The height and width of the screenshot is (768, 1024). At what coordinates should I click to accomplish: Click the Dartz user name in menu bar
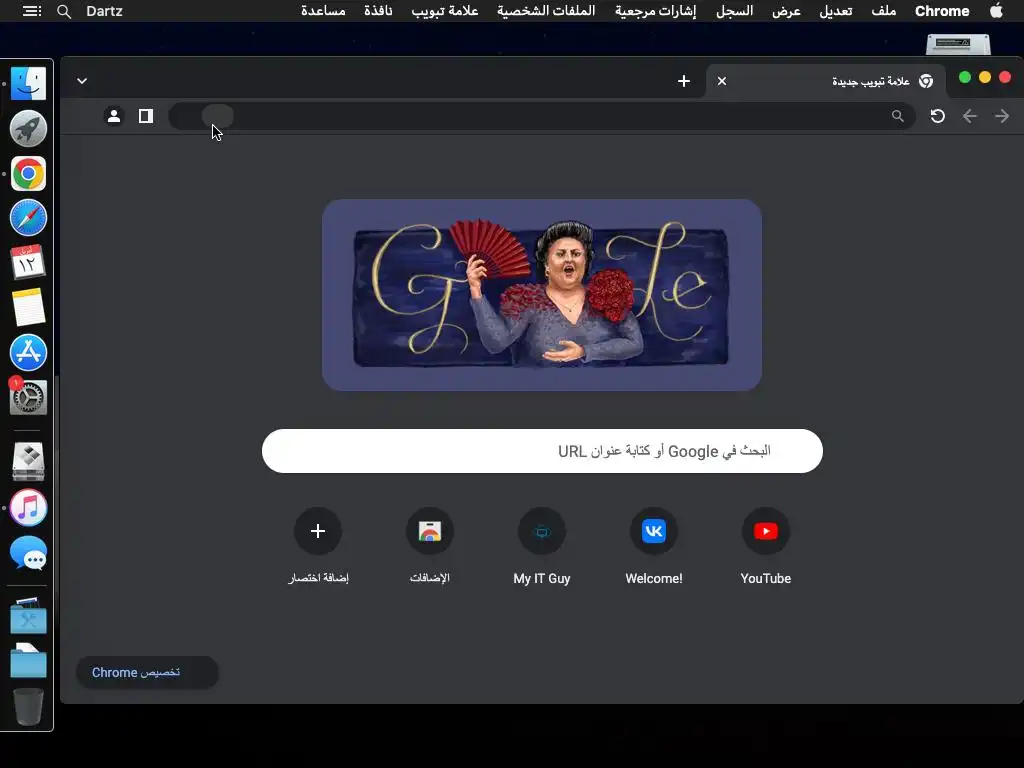[104, 11]
